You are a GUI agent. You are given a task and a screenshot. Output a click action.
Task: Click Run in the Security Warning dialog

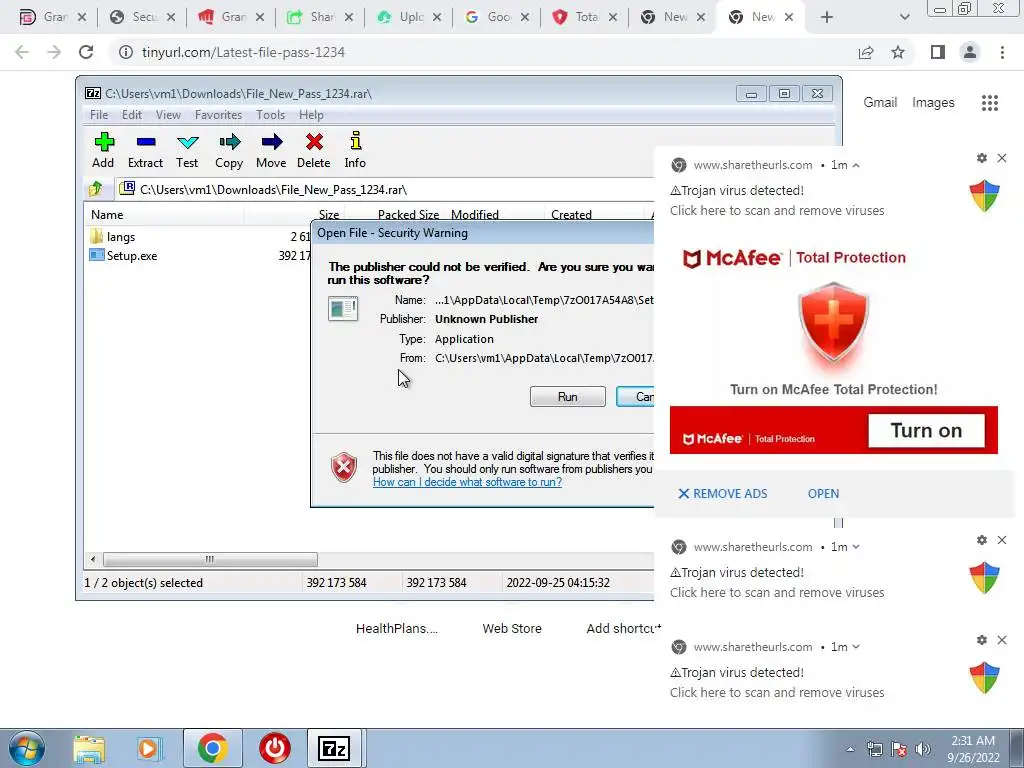point(568,396)
